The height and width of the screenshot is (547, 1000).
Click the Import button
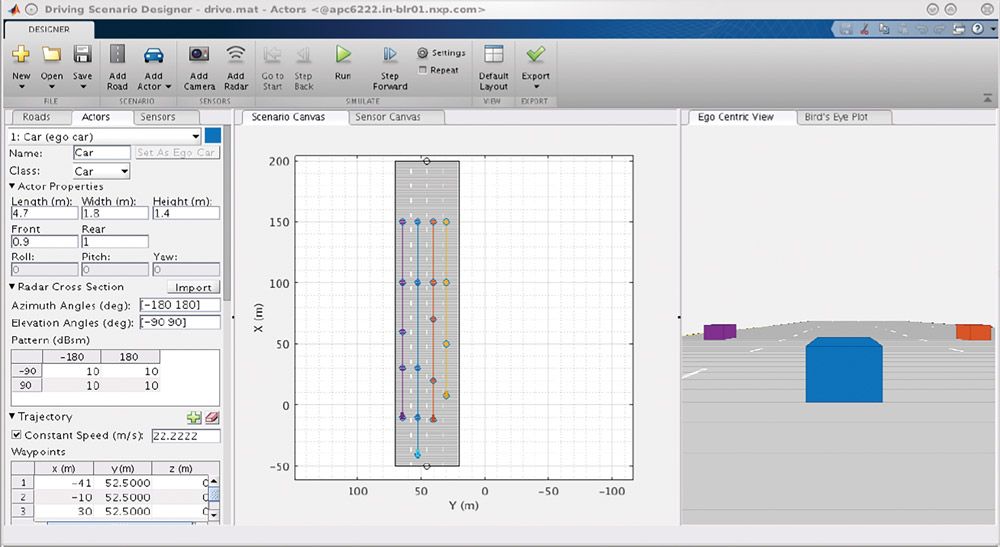(x=193, y=287)
